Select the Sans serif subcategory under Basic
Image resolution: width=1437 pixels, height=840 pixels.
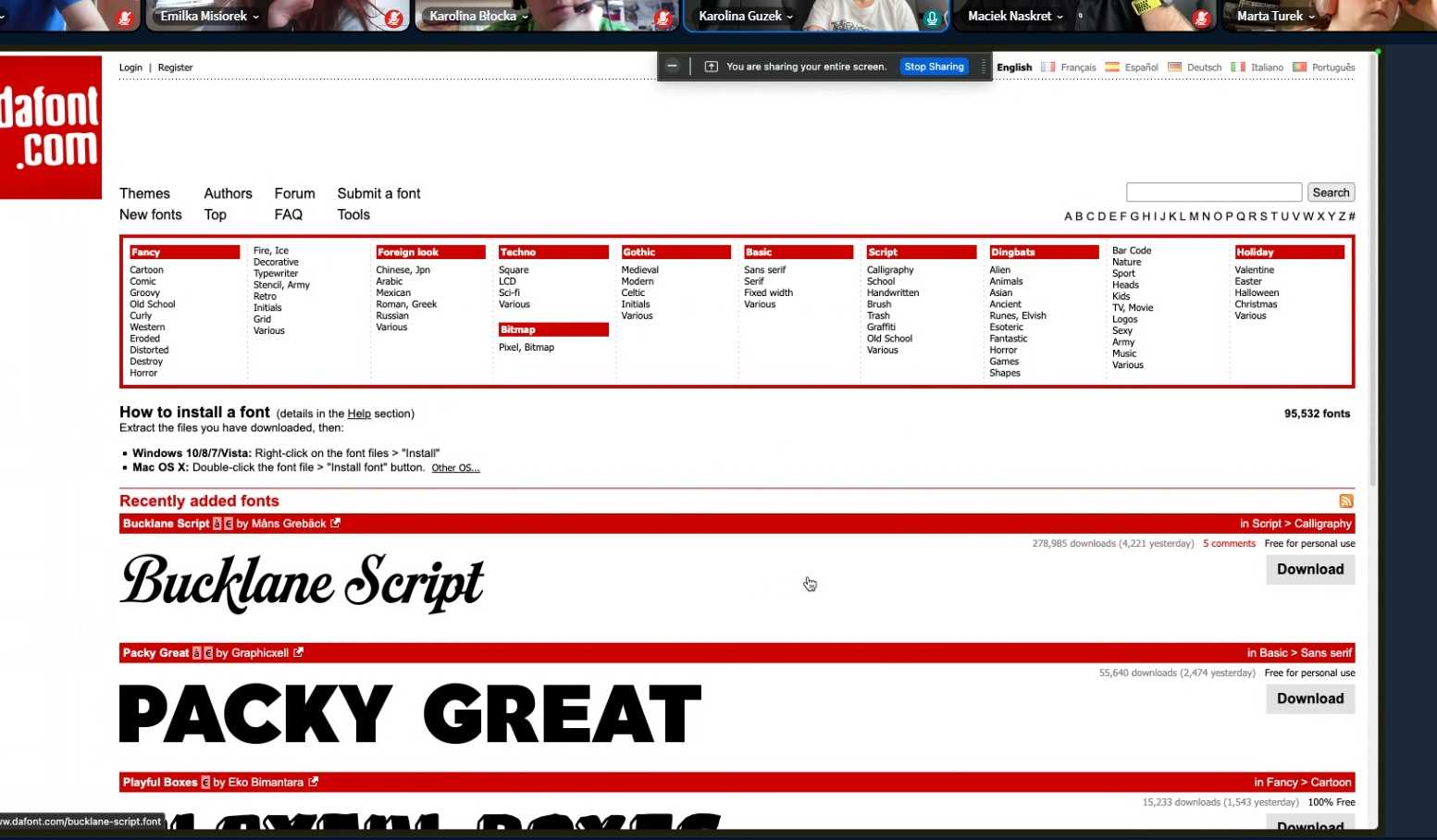(x=764, y=270)
